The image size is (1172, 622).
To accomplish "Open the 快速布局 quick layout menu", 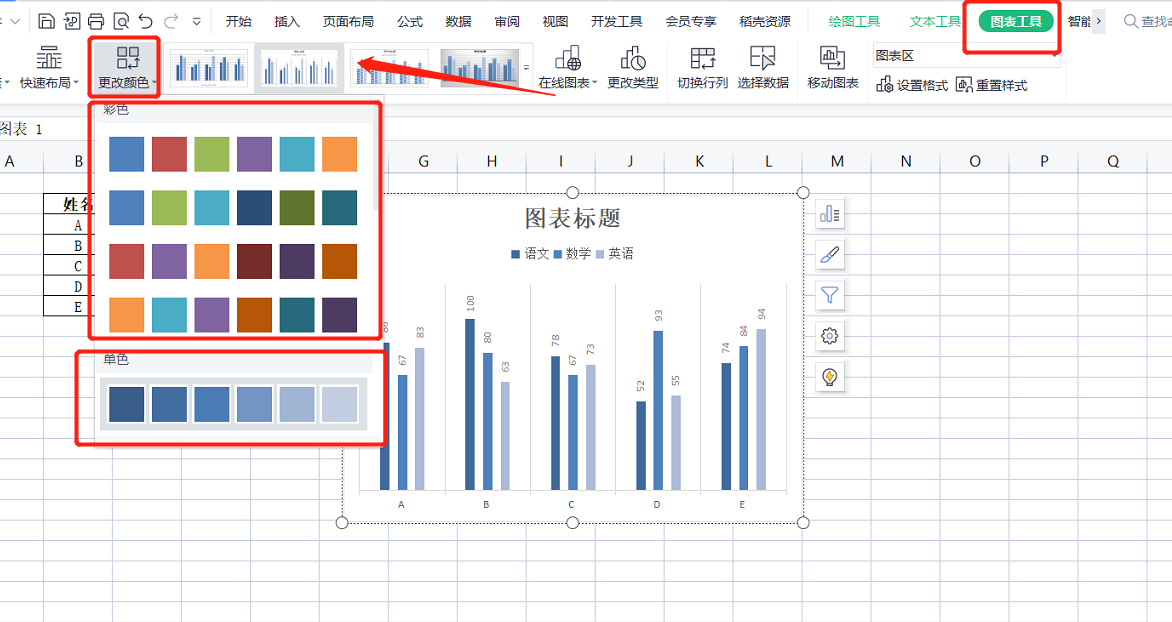I will tap(49, 67).
